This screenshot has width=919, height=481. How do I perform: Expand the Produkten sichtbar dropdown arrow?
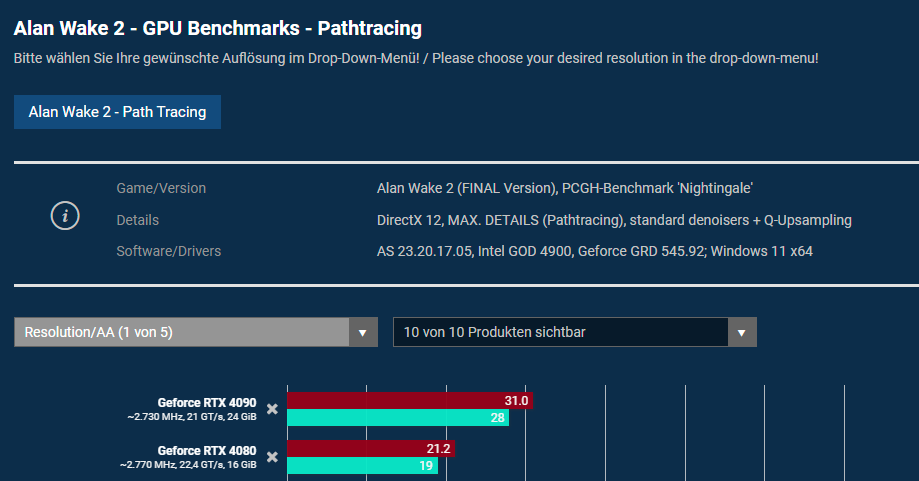tap(742, 332)
